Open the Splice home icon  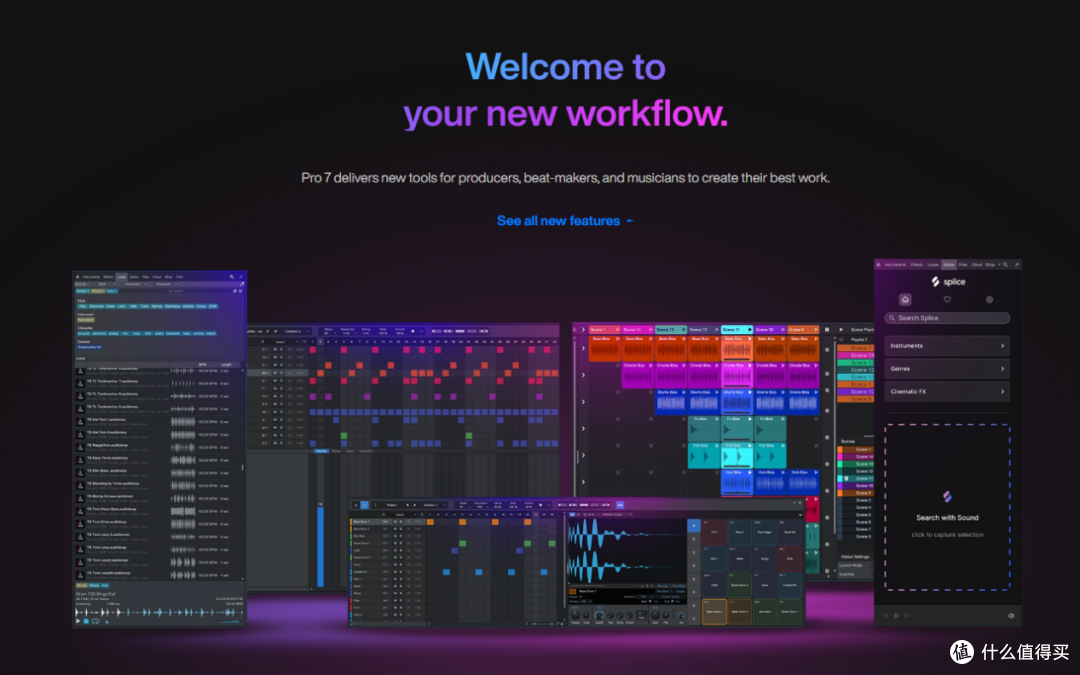pyautogui.click(x=905, y=300)
